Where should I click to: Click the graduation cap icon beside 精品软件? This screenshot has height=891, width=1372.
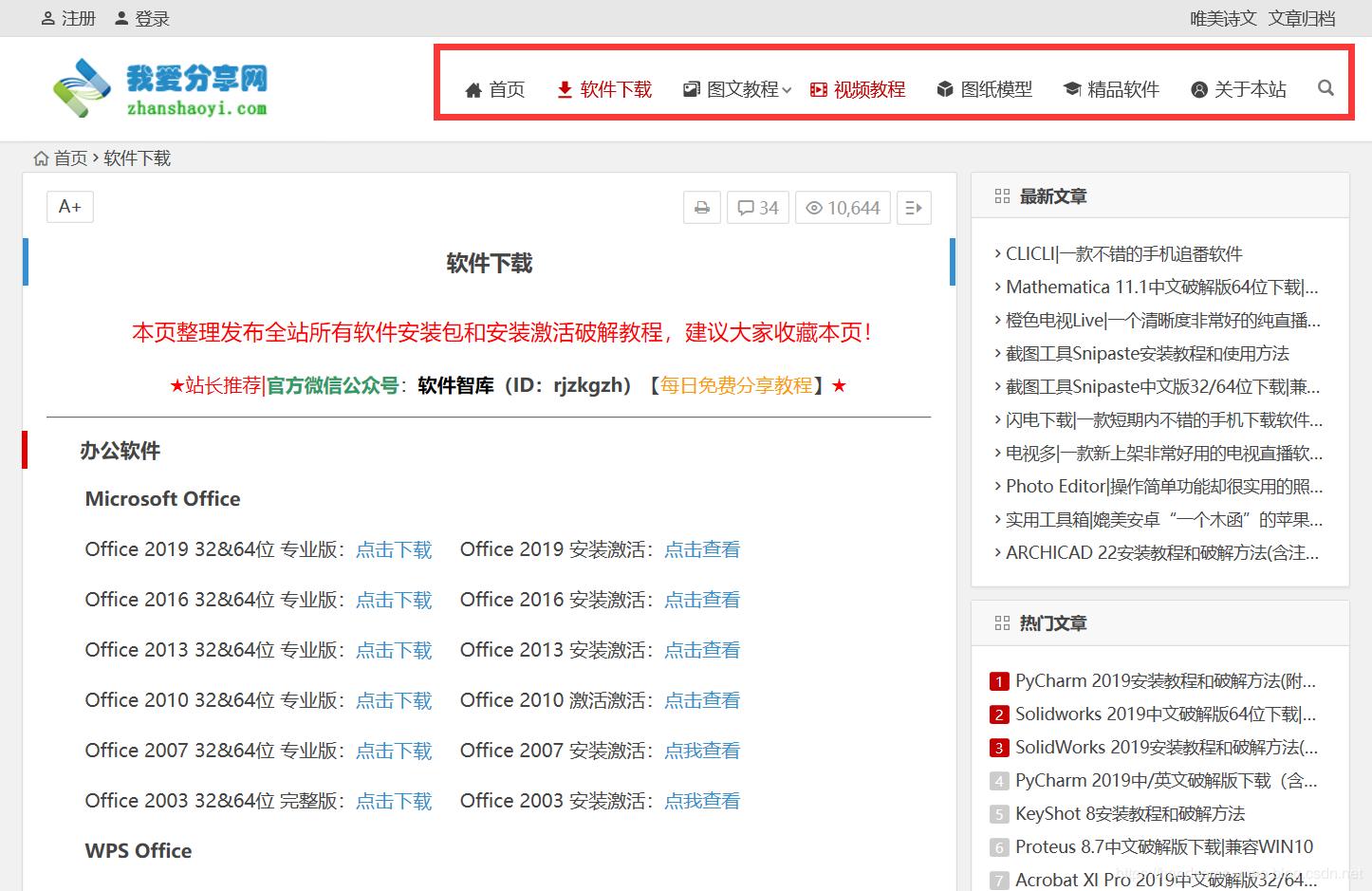point(1072,88)
